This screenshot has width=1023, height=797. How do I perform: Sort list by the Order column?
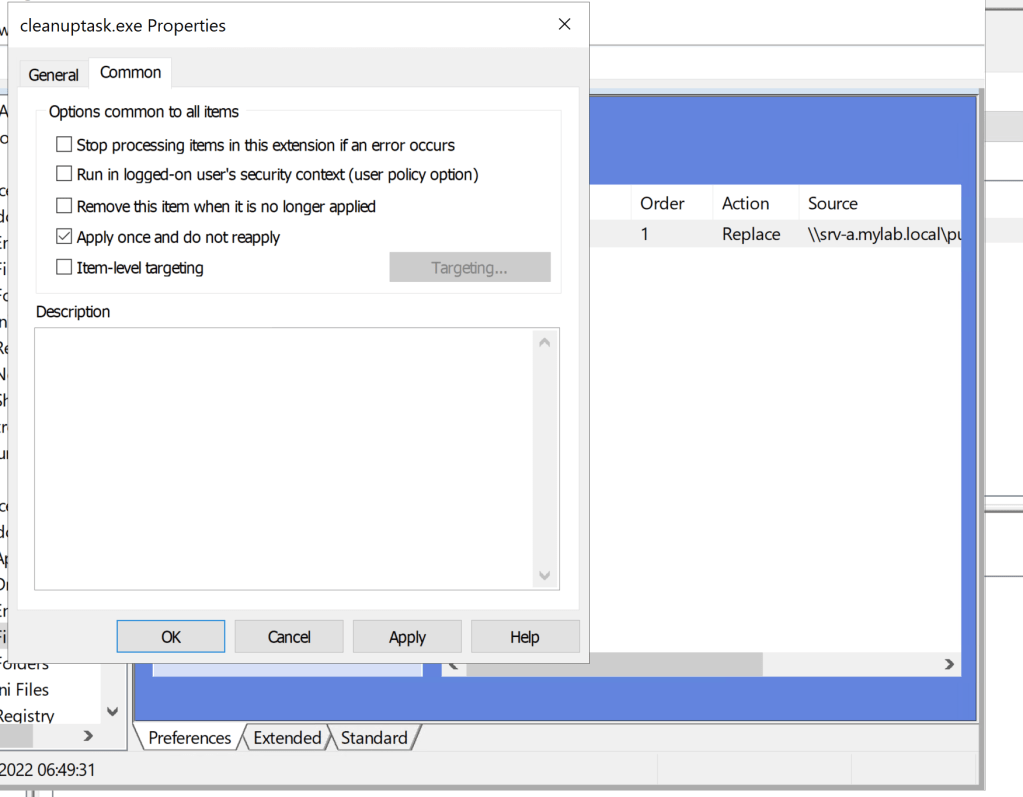[x=662, y=203]
